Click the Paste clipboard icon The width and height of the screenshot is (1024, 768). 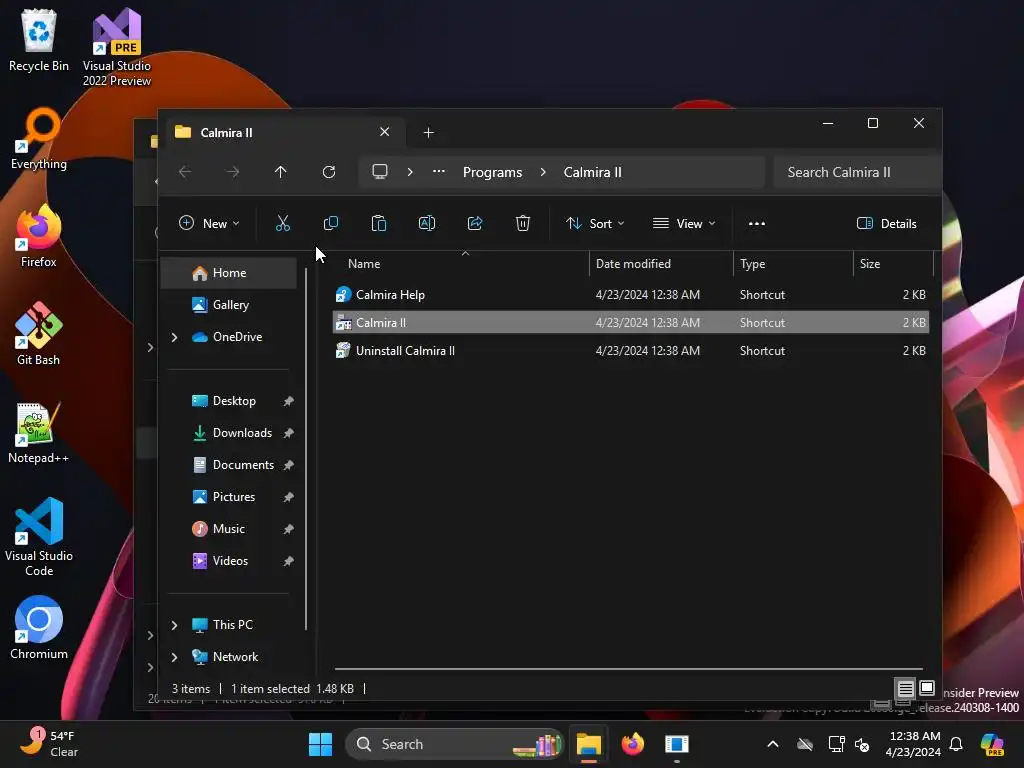(x=379, y=223)
